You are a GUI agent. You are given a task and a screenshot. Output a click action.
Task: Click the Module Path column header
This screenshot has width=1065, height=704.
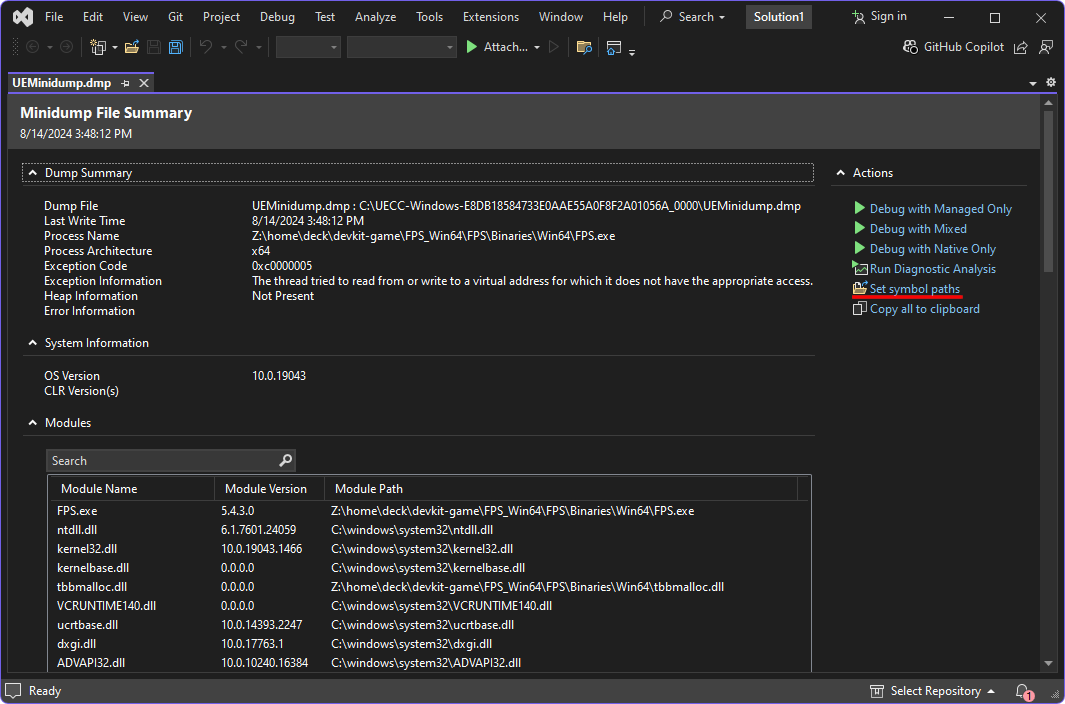(x=561, y=489)
